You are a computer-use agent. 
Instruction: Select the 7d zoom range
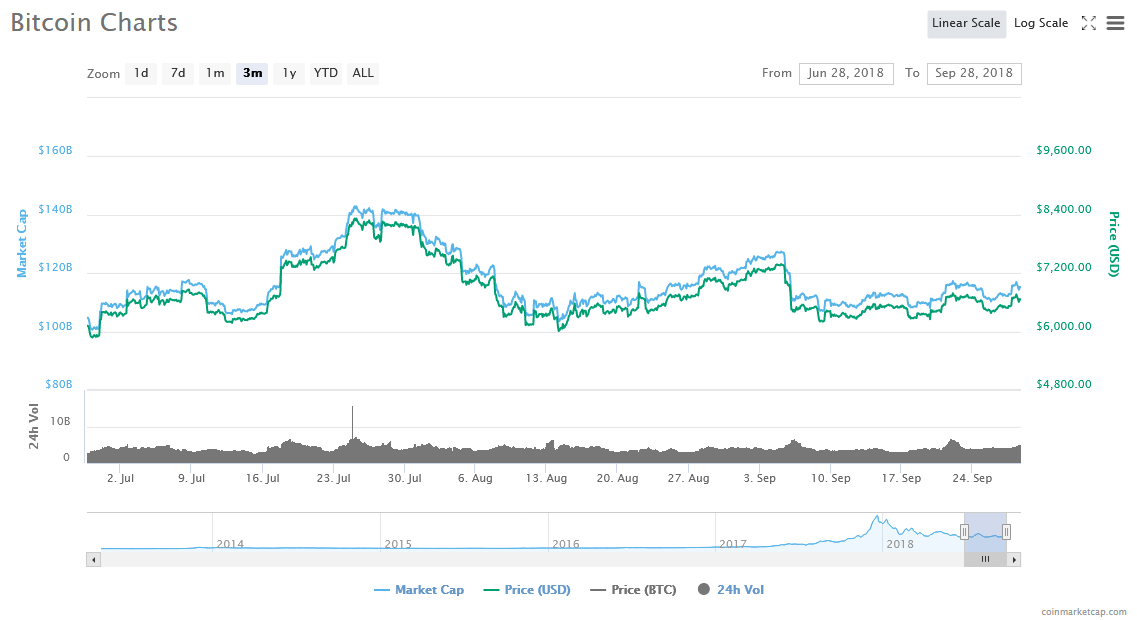pos(178,73)
